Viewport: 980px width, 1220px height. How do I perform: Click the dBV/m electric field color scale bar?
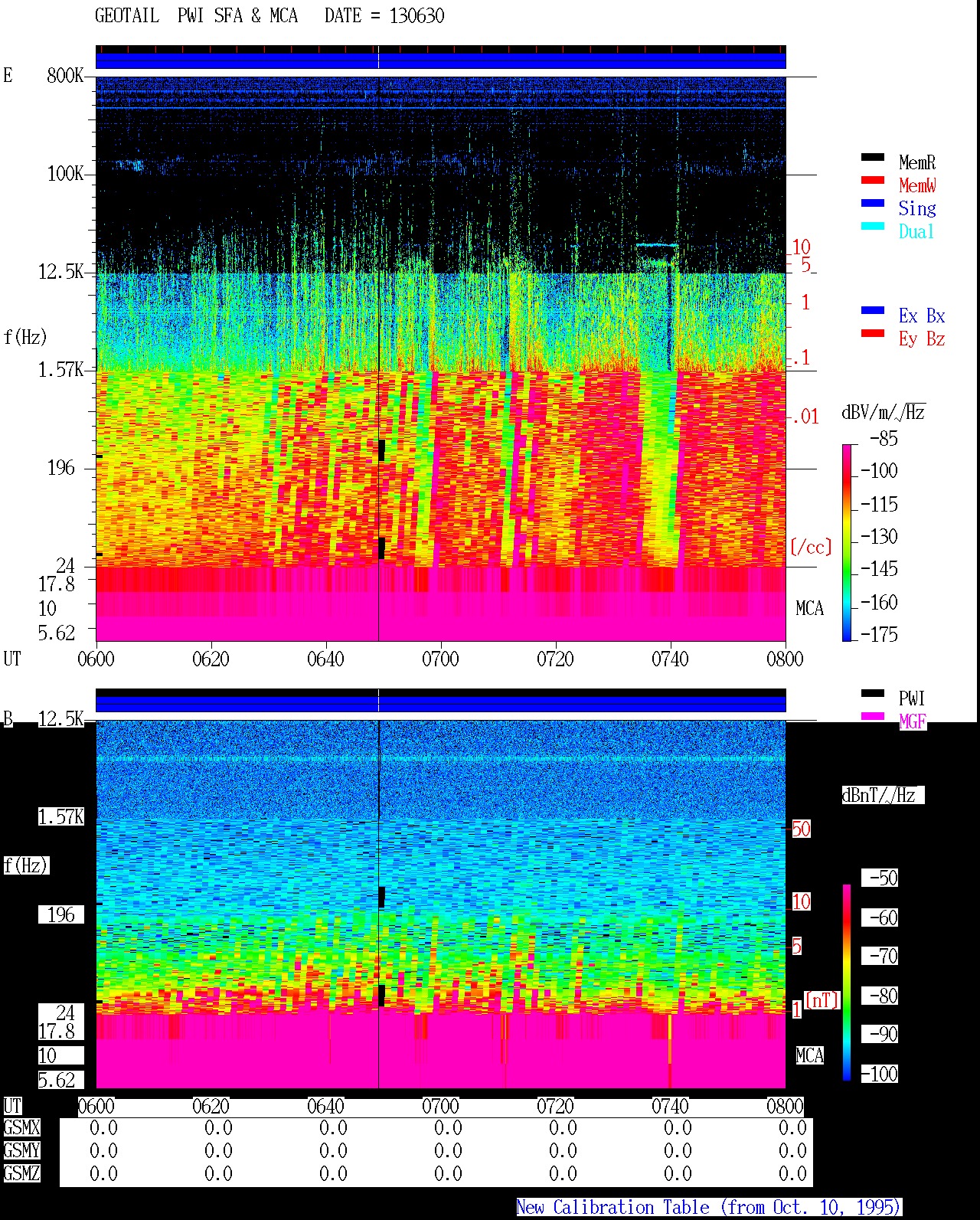846,542
